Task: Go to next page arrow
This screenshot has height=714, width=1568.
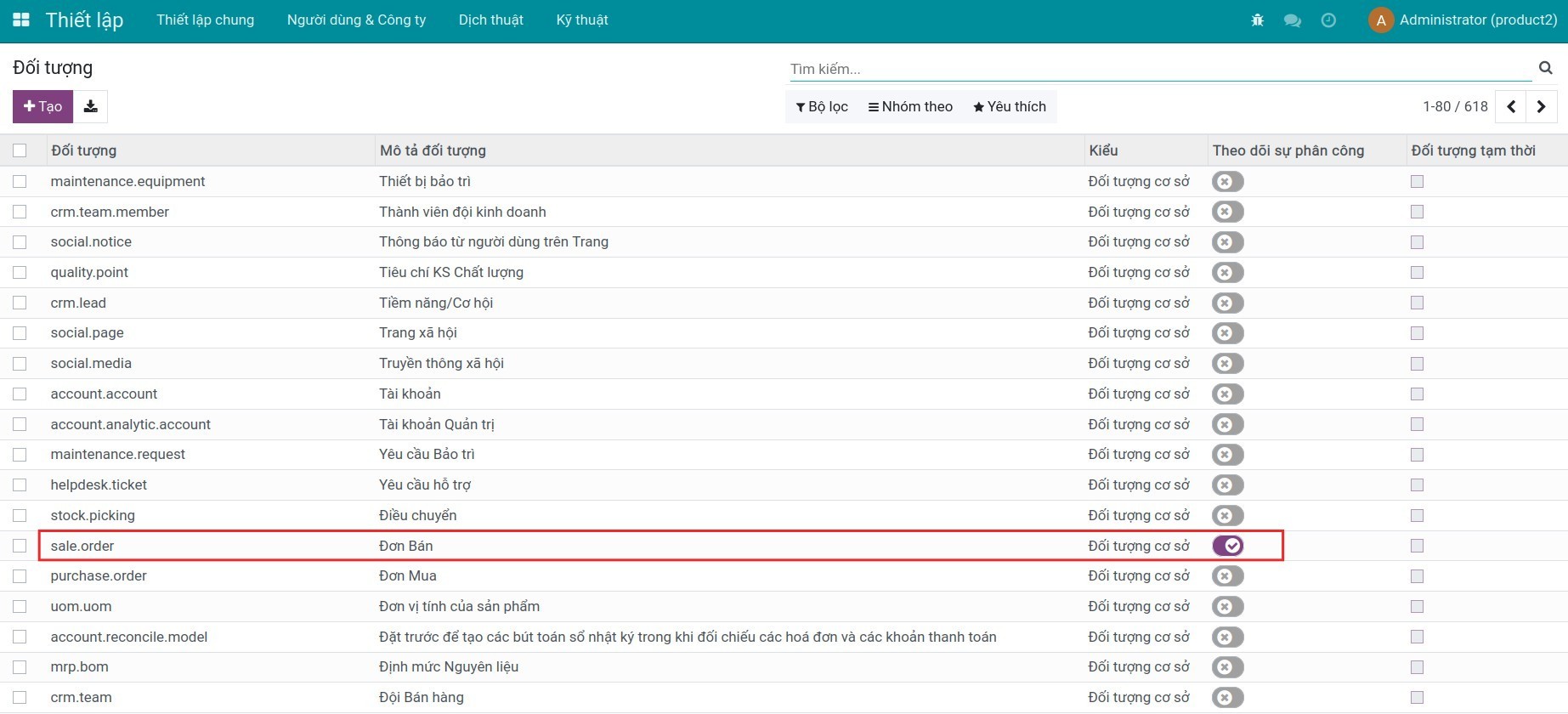Action: 1541,106
